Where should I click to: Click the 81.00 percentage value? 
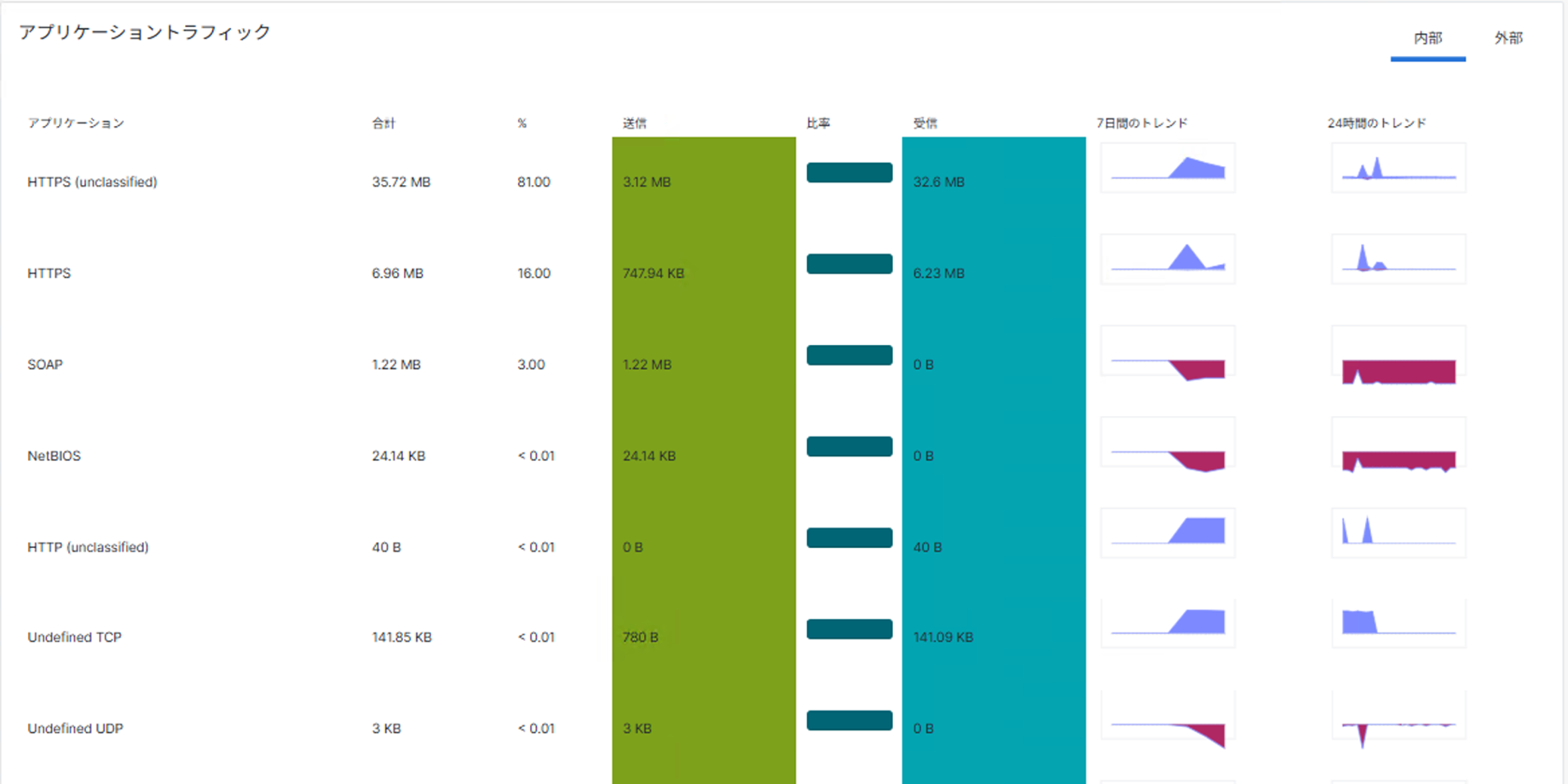(533, 182)
